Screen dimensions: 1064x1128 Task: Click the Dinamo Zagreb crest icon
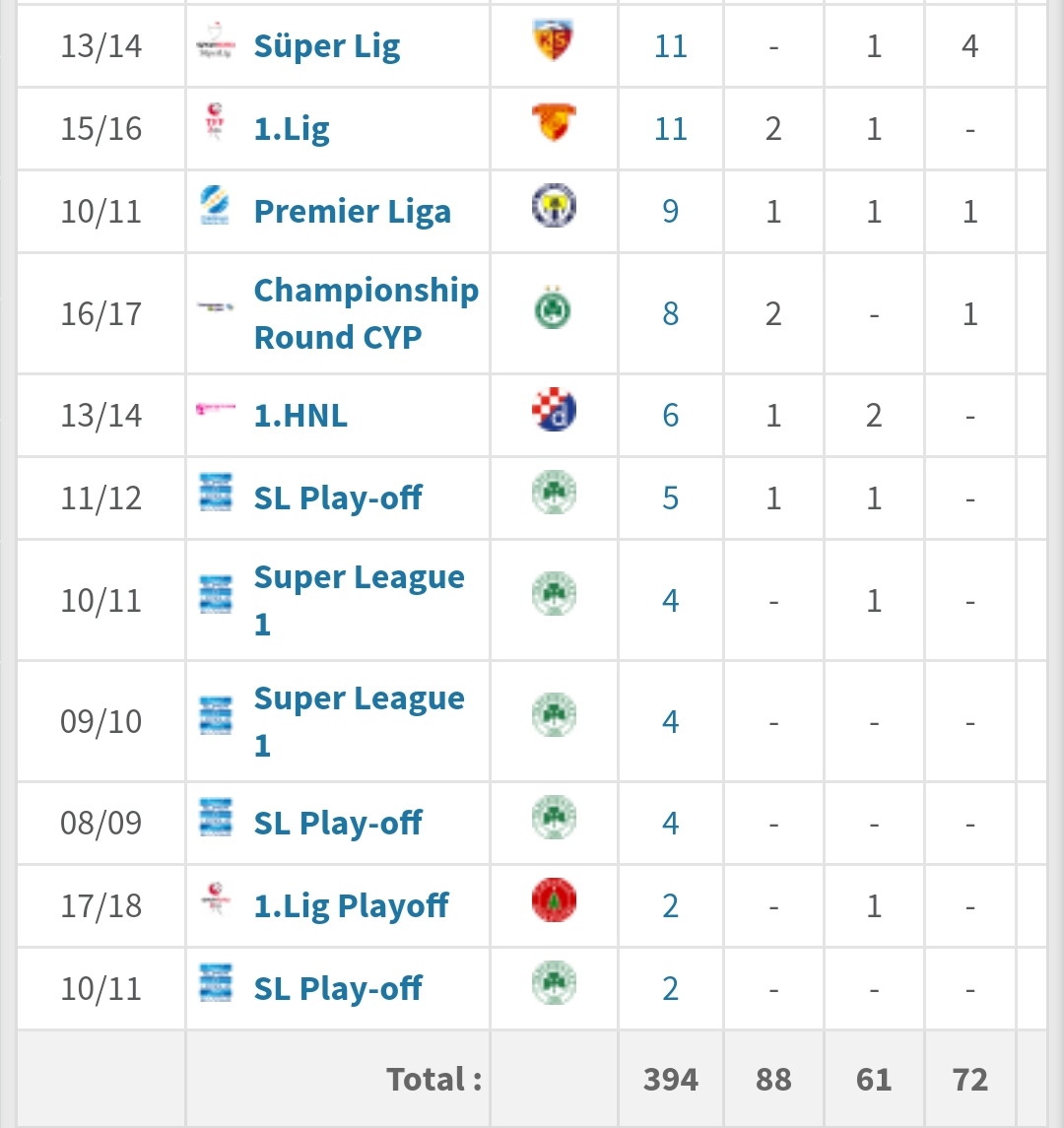click(x=554, y=410)
